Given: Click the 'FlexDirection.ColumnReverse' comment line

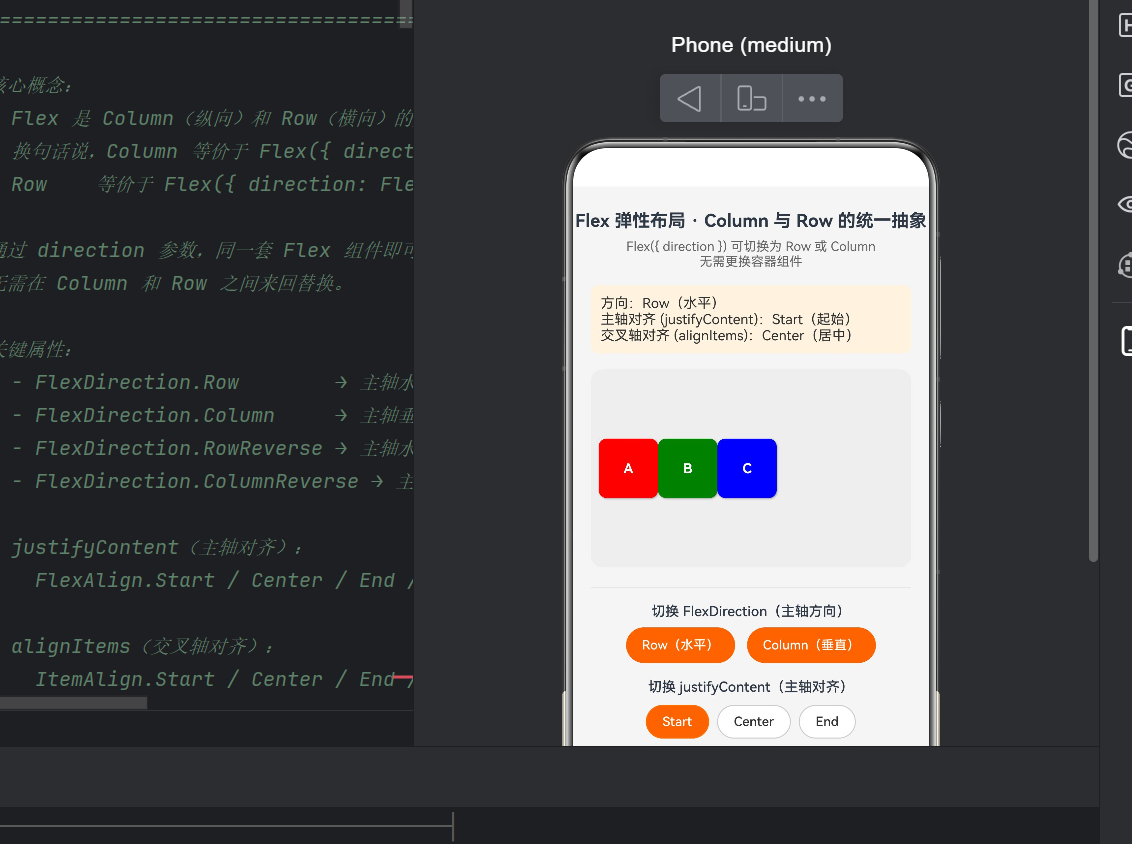Looking at the screenshot, I should (x=212, y=482).
